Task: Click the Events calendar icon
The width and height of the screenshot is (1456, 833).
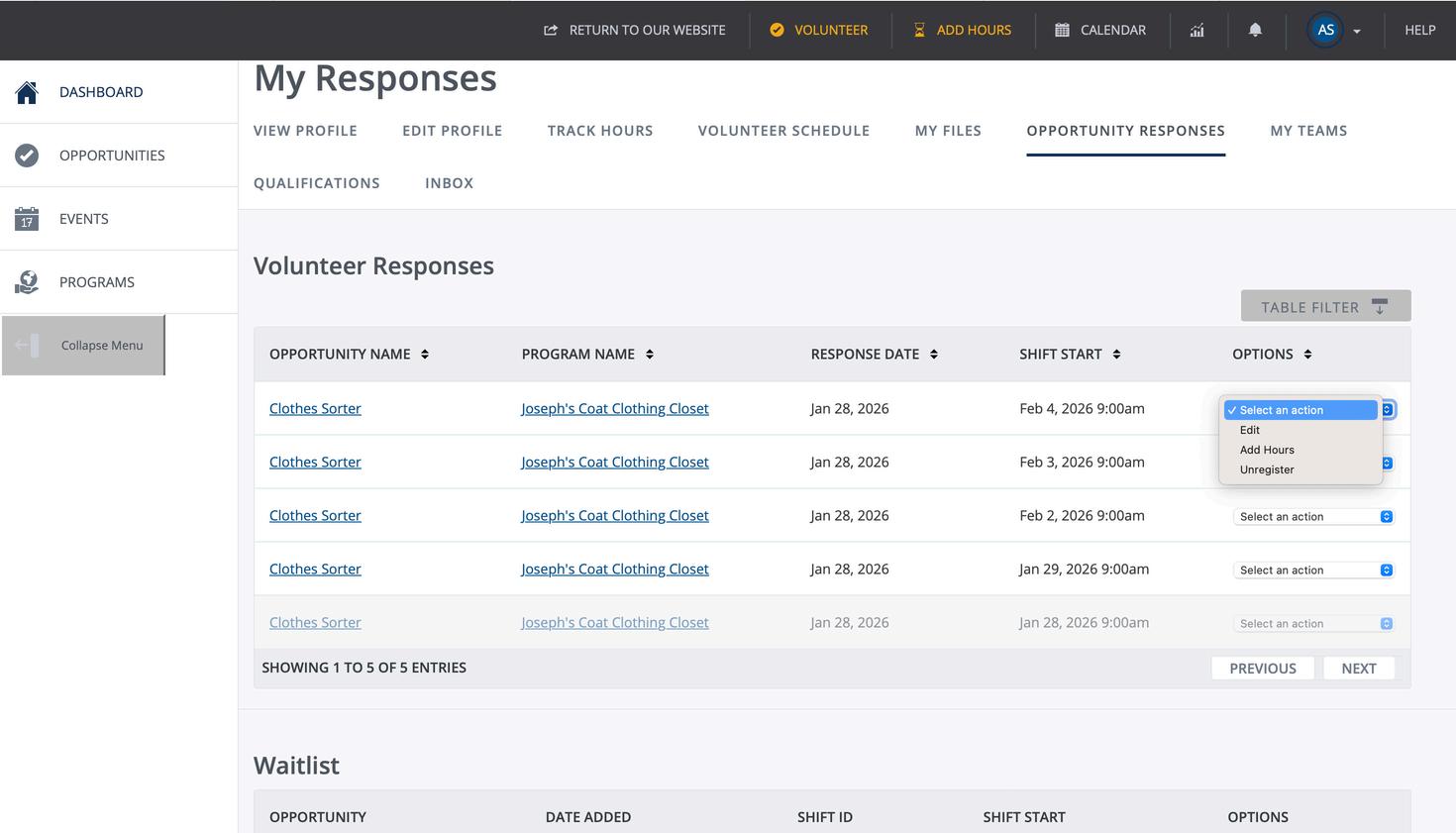Action: click(27, 219)
